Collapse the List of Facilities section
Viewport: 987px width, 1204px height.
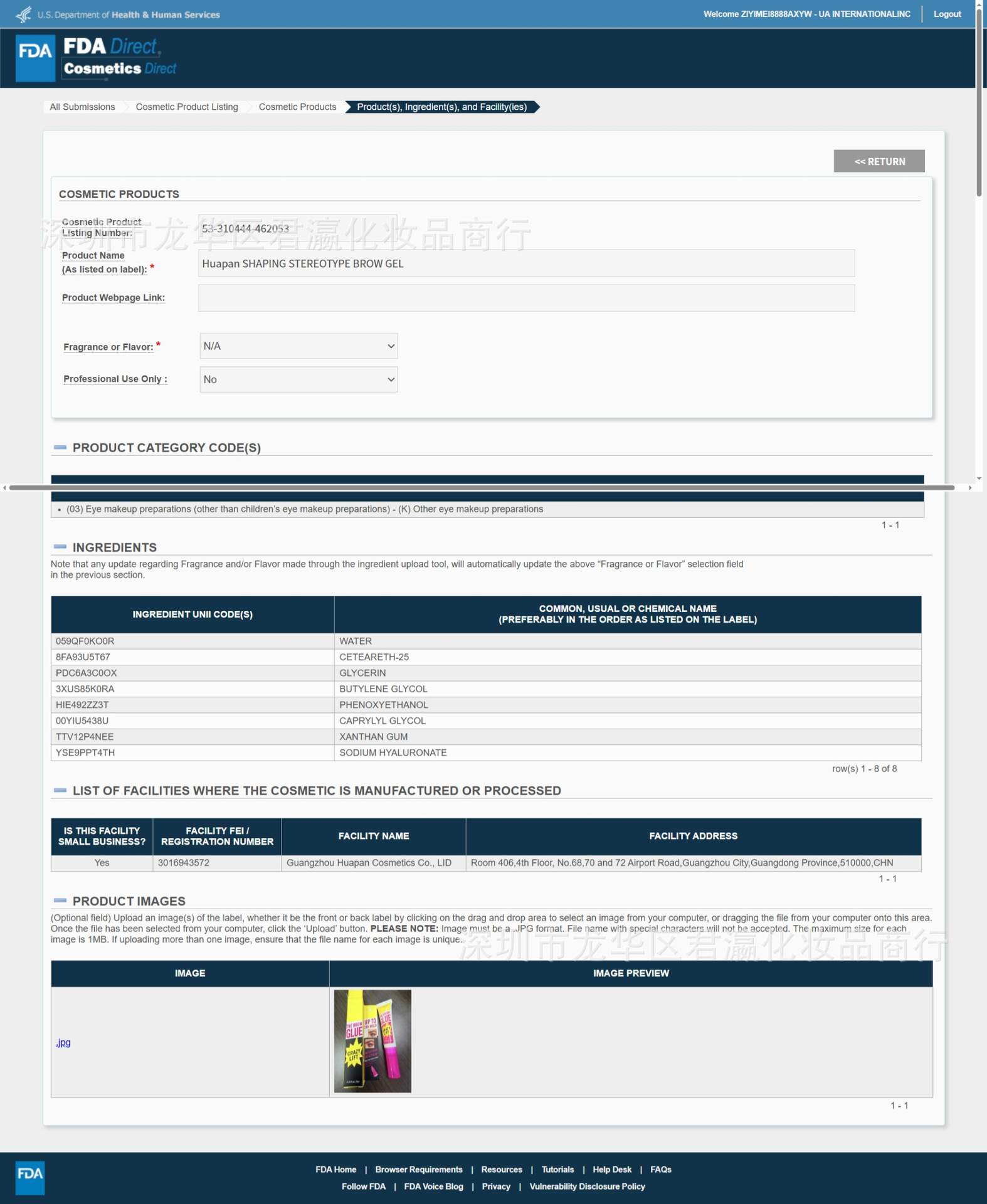tap(60, 790)
